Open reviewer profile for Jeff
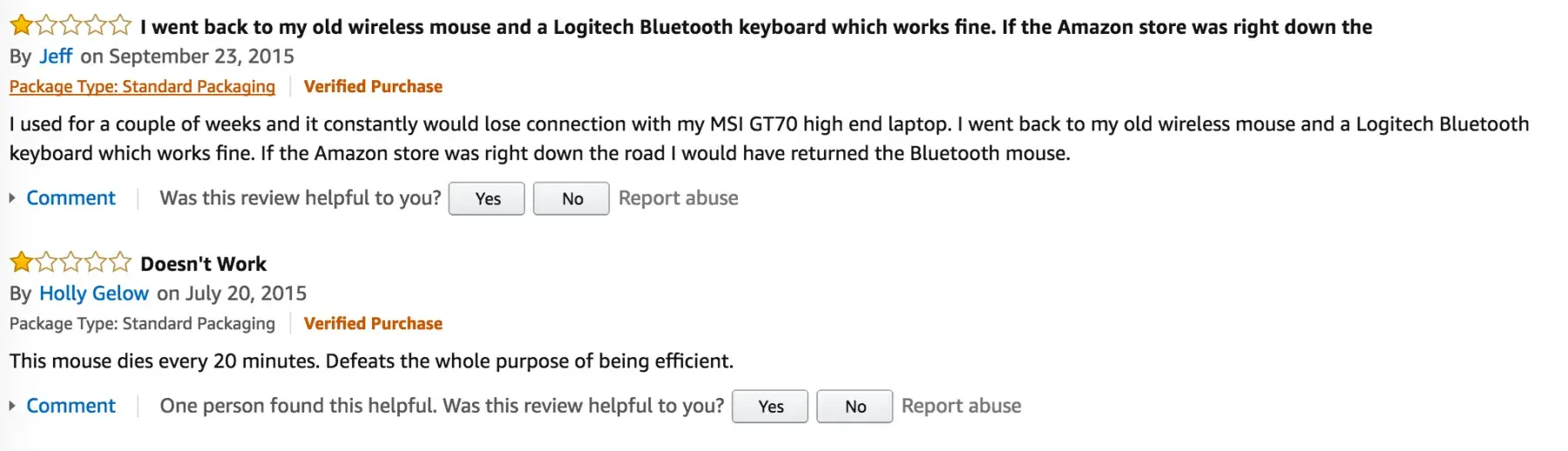1568x451 pixels. [56, 57]
